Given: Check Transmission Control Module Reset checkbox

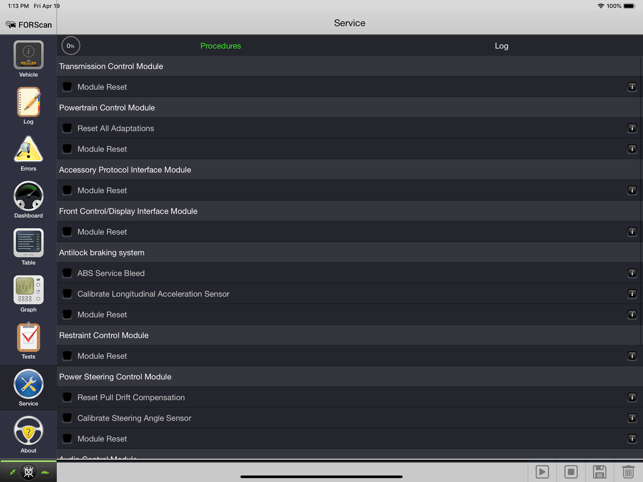Looking at the screenshot, I should pos(67,87).
